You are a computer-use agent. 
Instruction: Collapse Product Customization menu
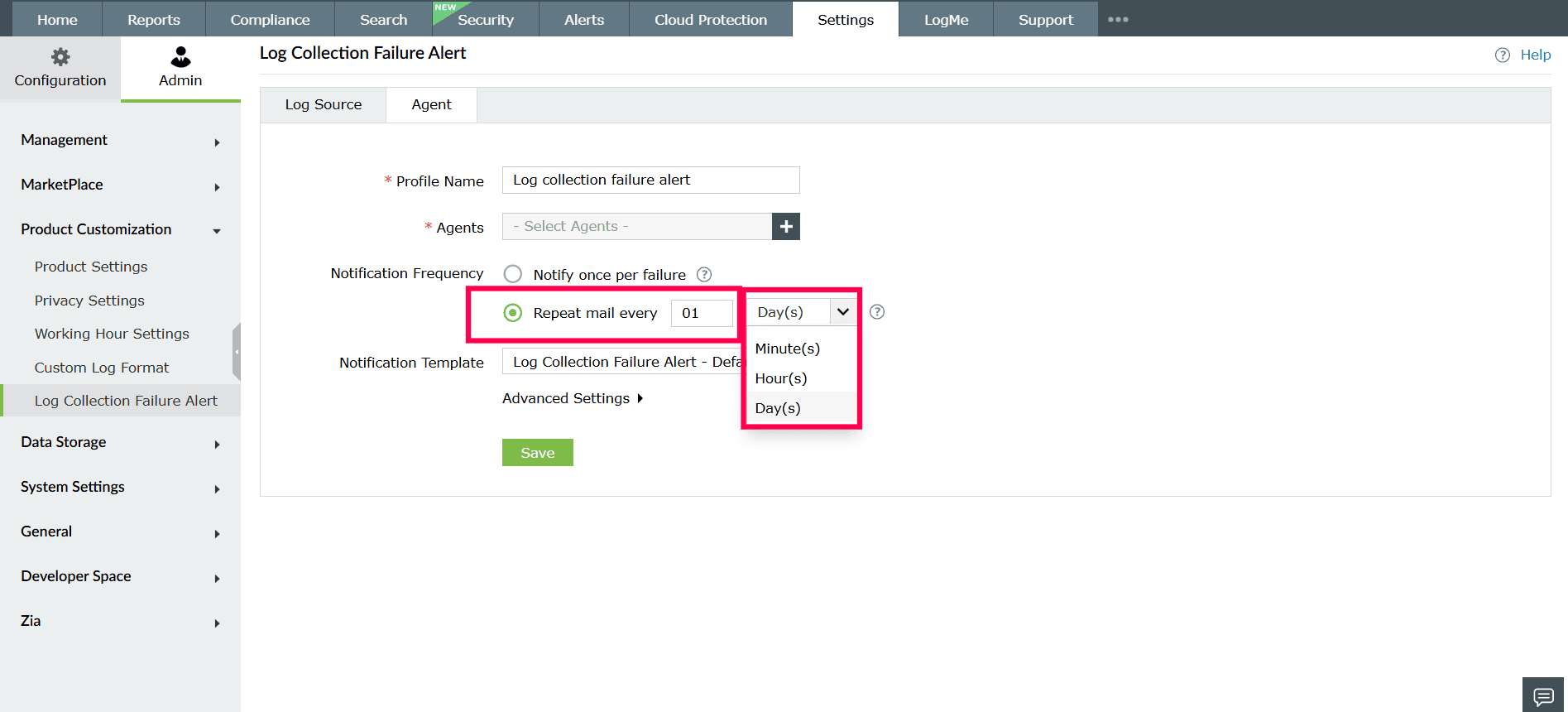point(121,229)
